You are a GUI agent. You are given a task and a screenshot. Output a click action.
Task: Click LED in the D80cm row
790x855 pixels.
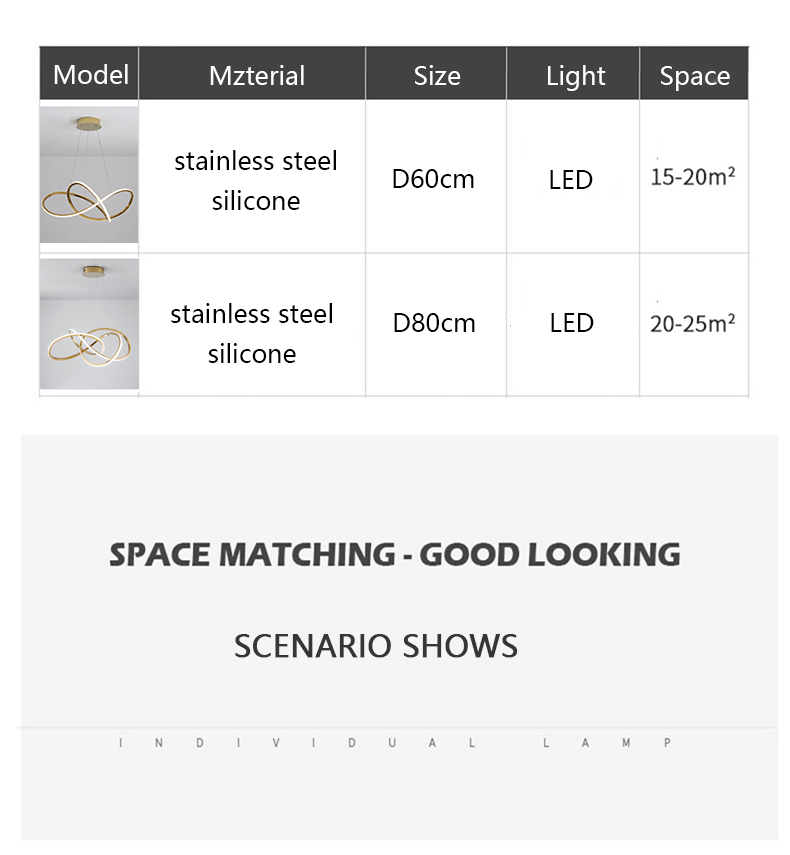pyautogui.click(x=571, y=323)
